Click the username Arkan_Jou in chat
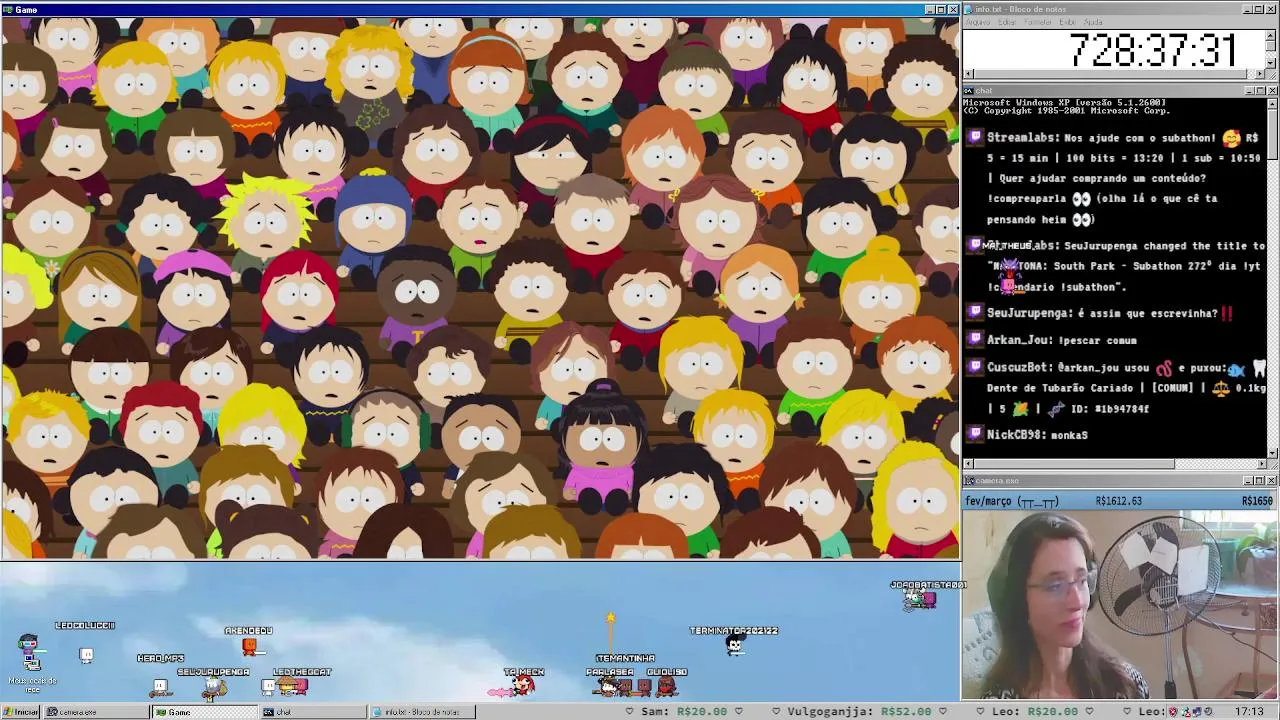Image resolution: width=1280 pixels, height=720 pixels. [1018, 340]
